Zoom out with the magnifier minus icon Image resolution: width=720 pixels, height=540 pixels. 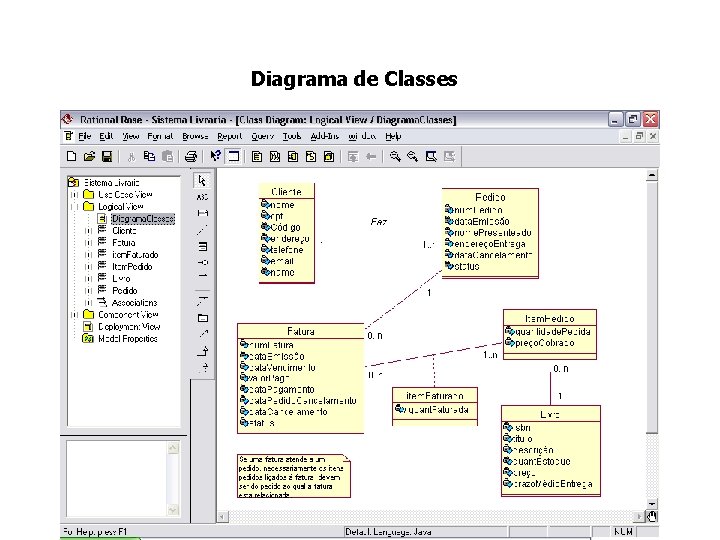pos(412,157)
